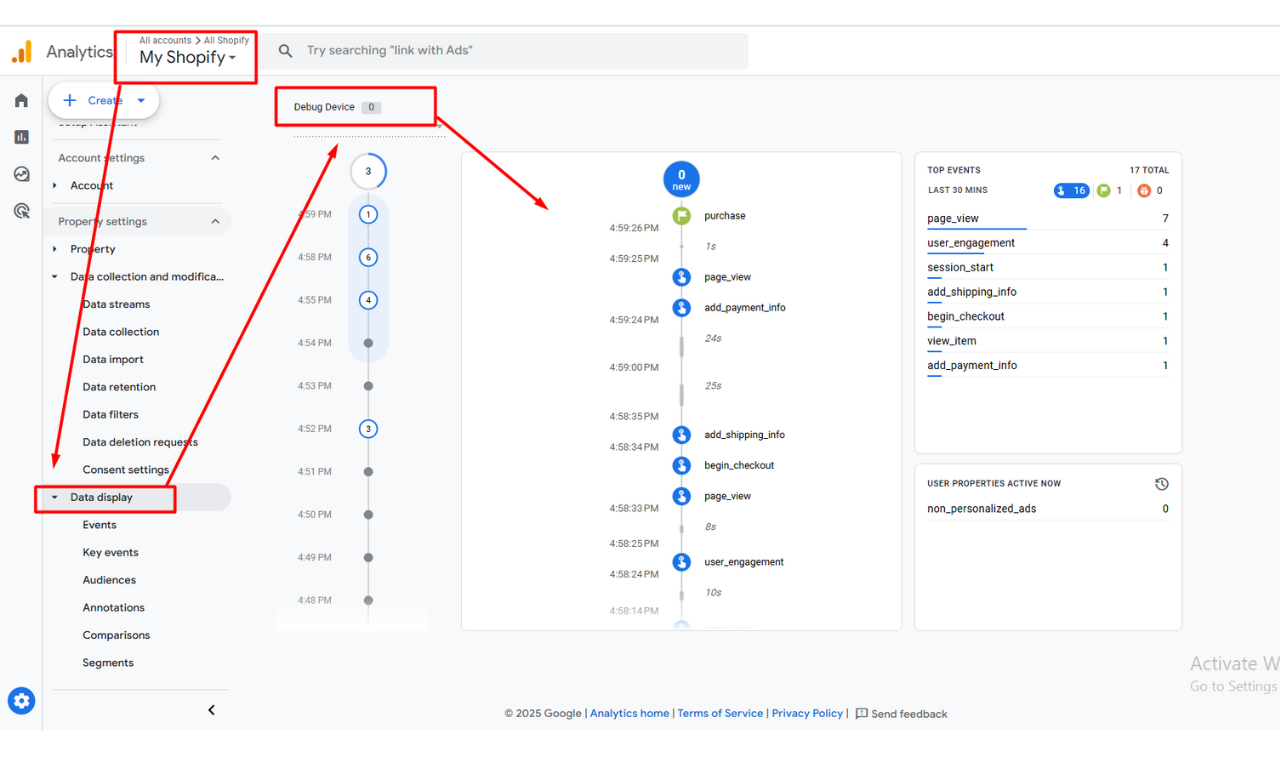Image resolution: width=1280 pixels, height=769 pixels.
Task: Click the Send feedback button
Action: 901,714
